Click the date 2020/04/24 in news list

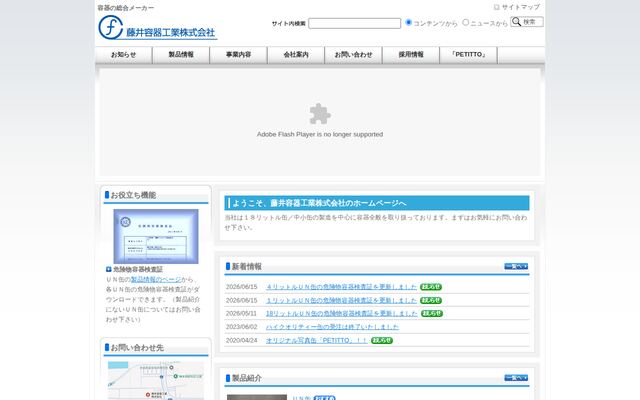(241, 340)
